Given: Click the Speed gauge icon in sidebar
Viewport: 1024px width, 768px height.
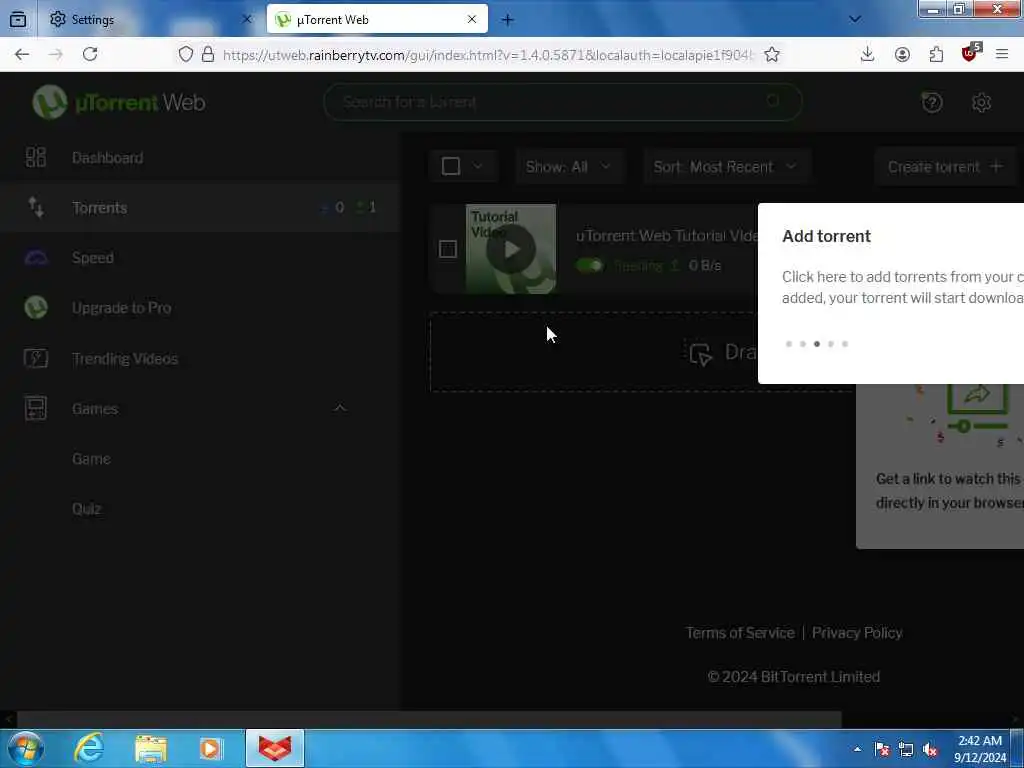Looking at the screenshot, I should click(x=36, y=257).
